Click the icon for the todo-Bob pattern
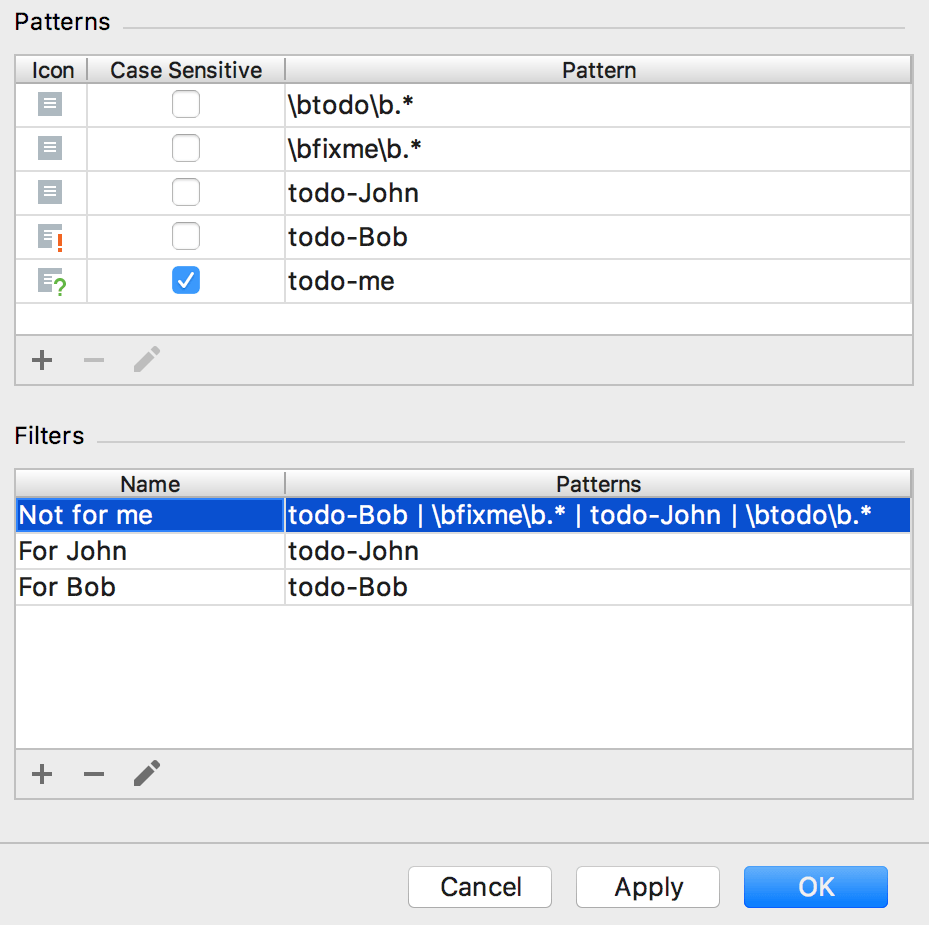This screenshot has width=929, height=925. pos(51,238)
